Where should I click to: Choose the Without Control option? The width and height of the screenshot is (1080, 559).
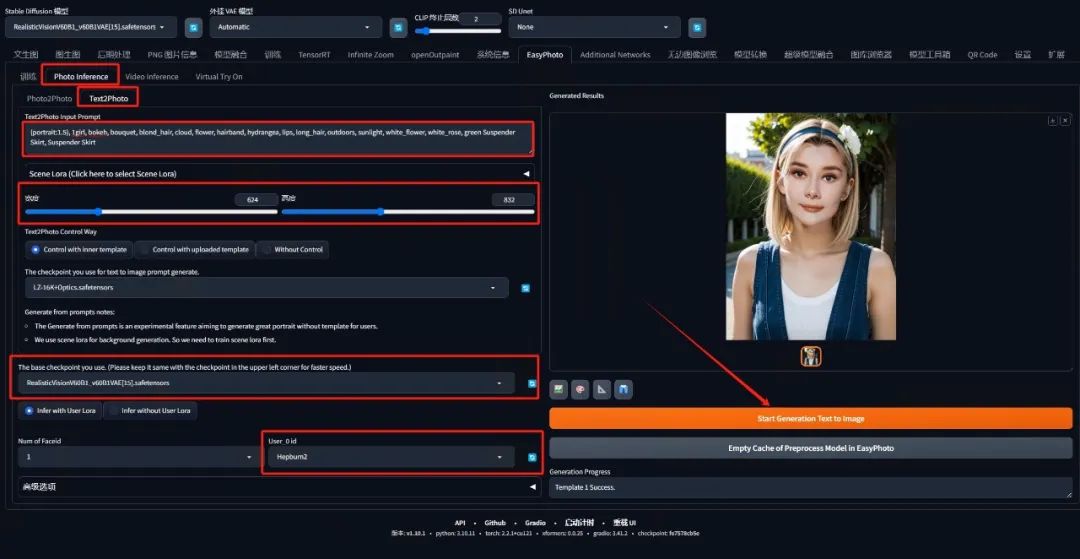[x=292, y=249]
